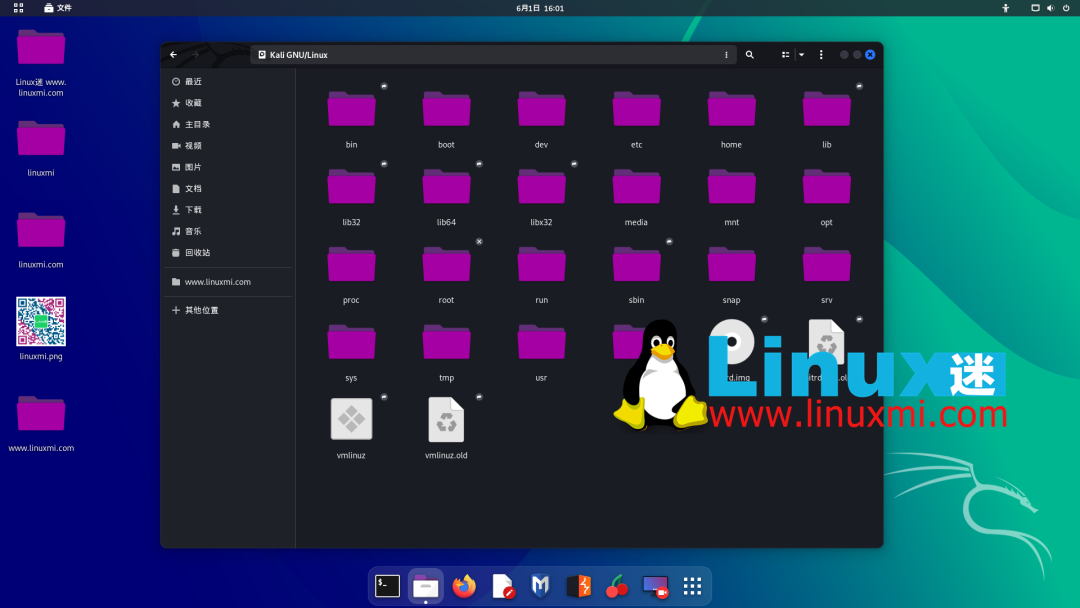Open the home folder
This screenshot has width=1080, height=608.
[731, 109]
